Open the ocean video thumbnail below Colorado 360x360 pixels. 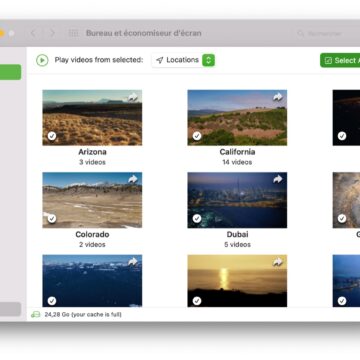tap(92, 281)
